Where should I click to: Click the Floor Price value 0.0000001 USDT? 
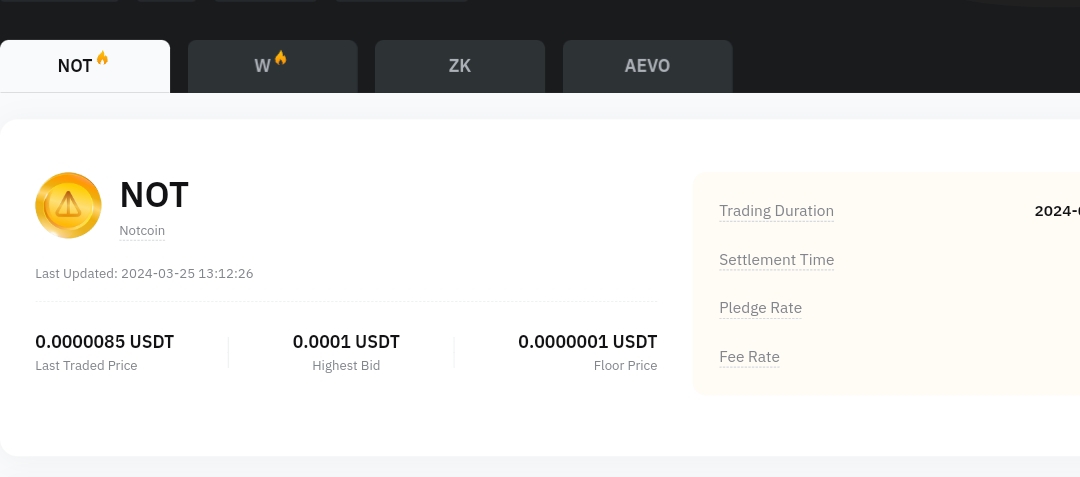(x=588, y=342)
